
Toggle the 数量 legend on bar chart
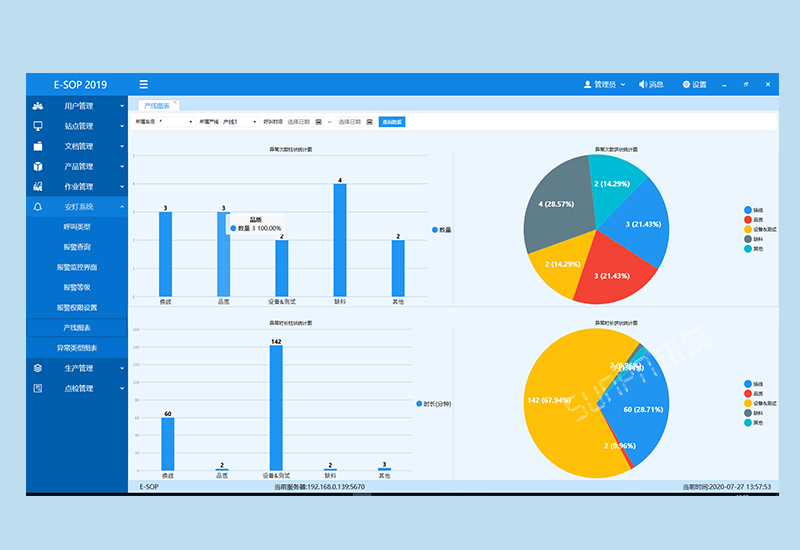pos(442,229)
